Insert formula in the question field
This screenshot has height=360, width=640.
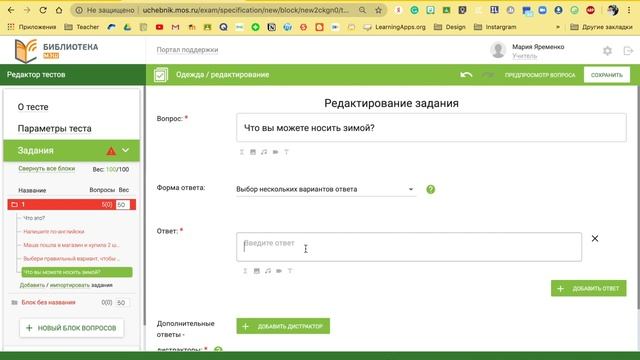click(x=242, y=152)
